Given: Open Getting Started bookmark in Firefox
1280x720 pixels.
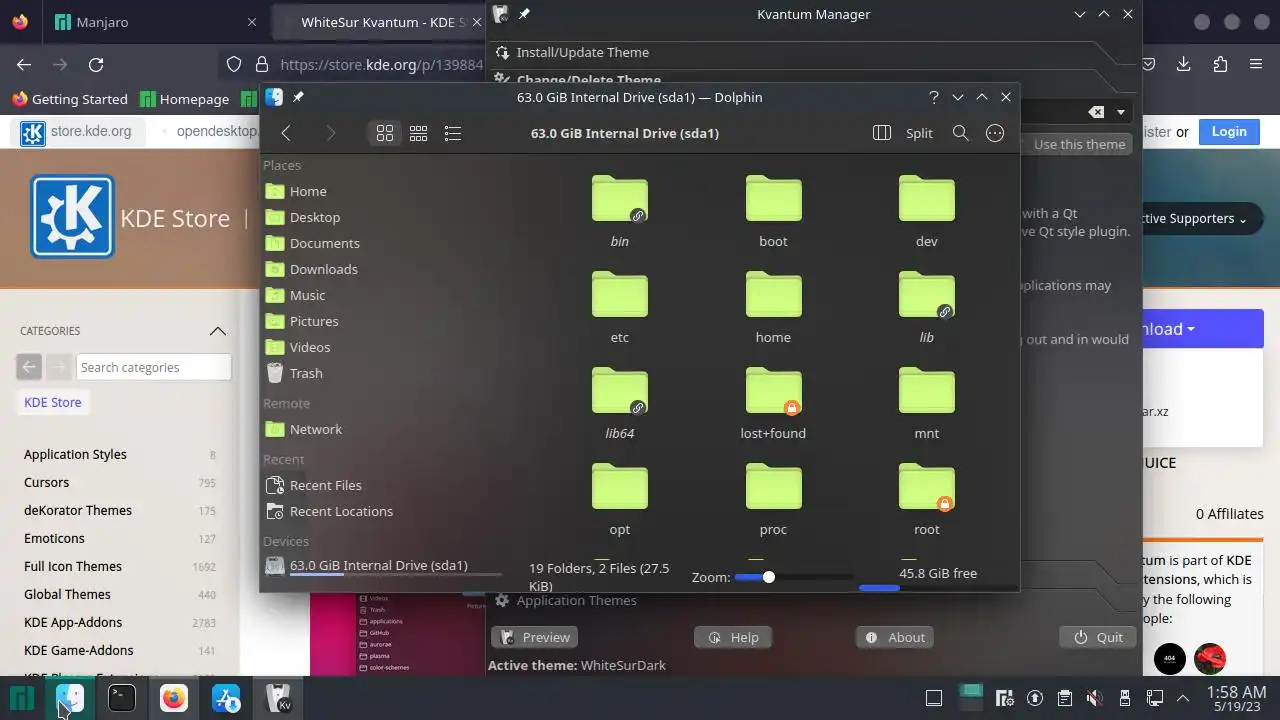Looking at the screenshot, I should pos(70,99).
